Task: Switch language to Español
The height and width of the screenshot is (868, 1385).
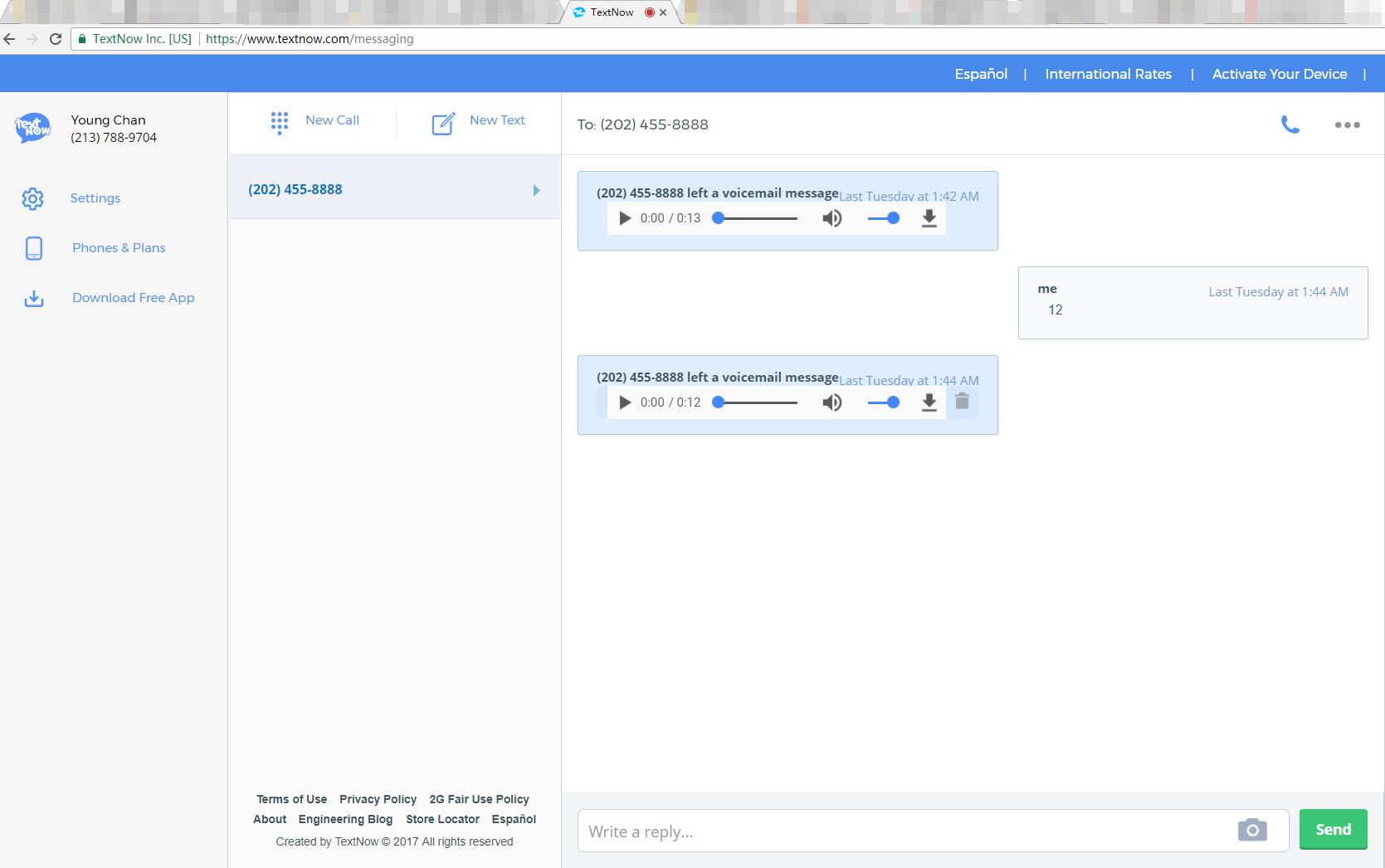Action: click(980, 74)
